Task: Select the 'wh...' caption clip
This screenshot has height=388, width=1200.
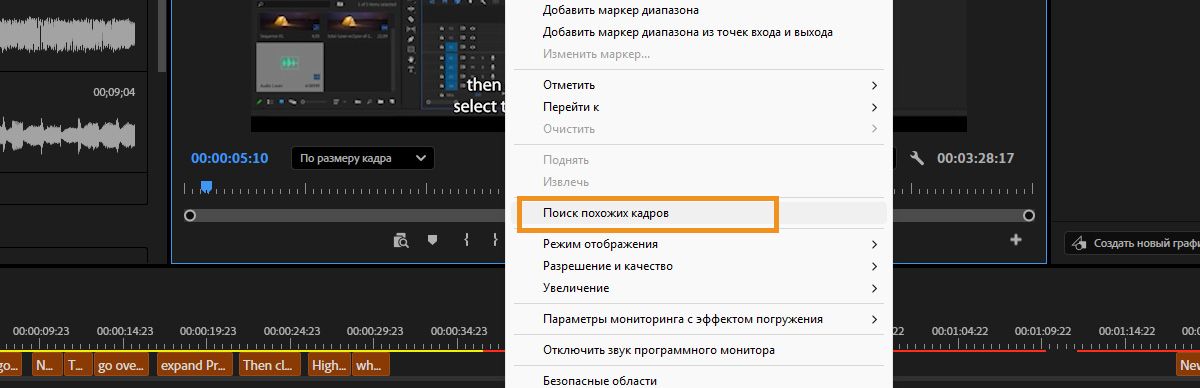Action: (370, 365)
